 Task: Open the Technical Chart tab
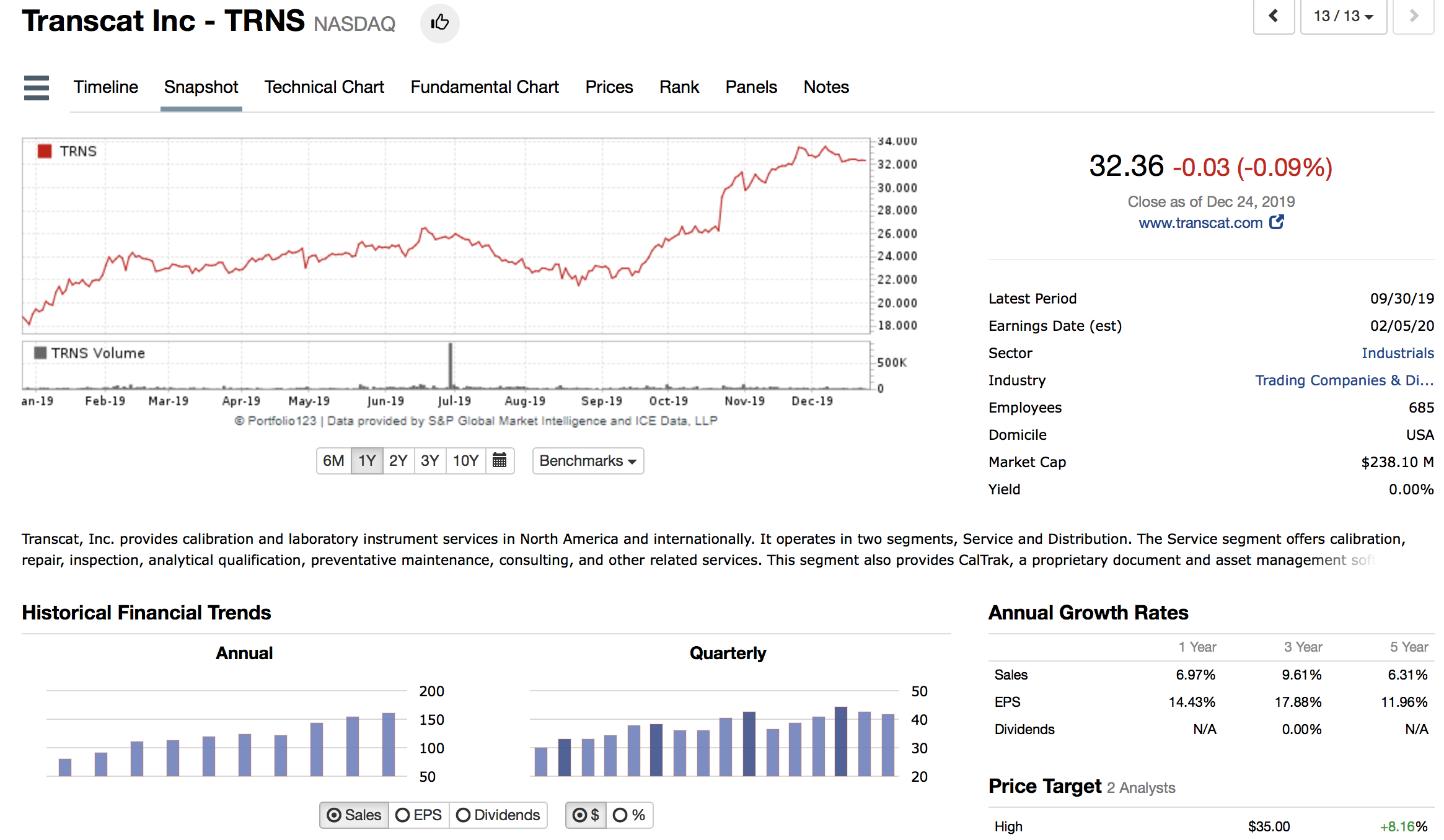coord(324,87)
